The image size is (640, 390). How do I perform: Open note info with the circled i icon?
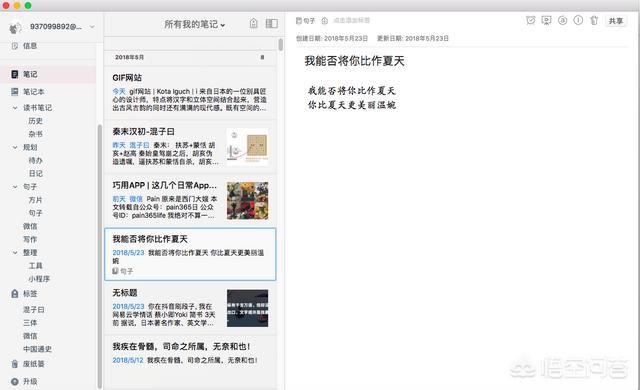(x=578, y=20)
